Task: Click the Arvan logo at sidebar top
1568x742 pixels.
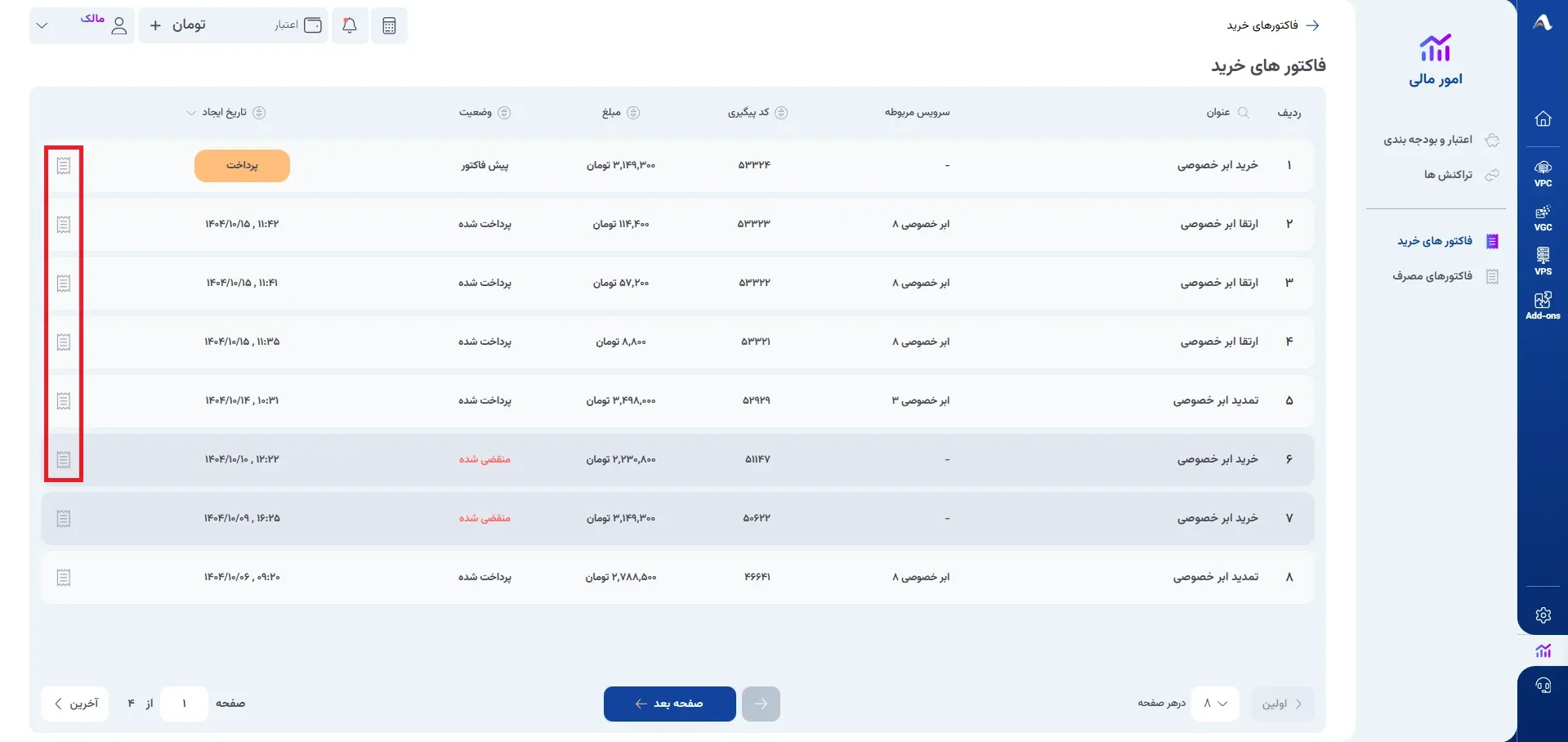Action: (x=1543, y=23)
